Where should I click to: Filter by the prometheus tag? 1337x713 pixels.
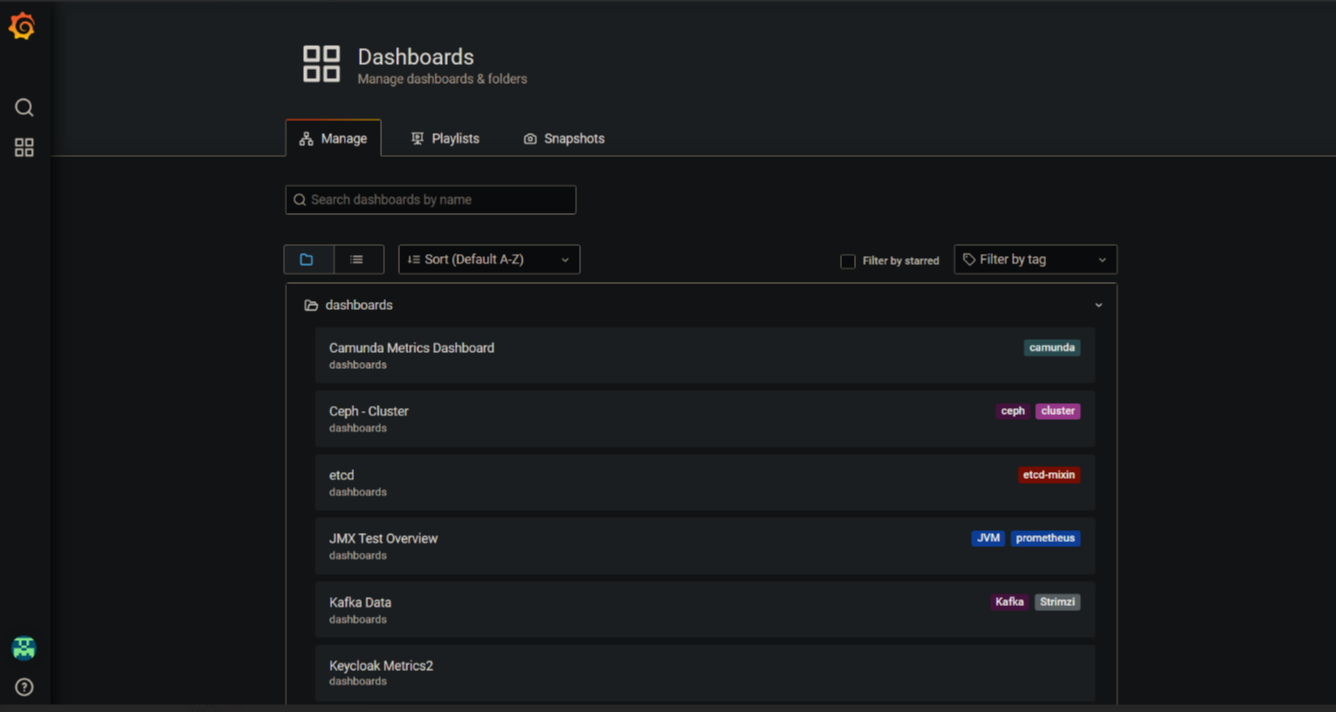pos(1045,538)
